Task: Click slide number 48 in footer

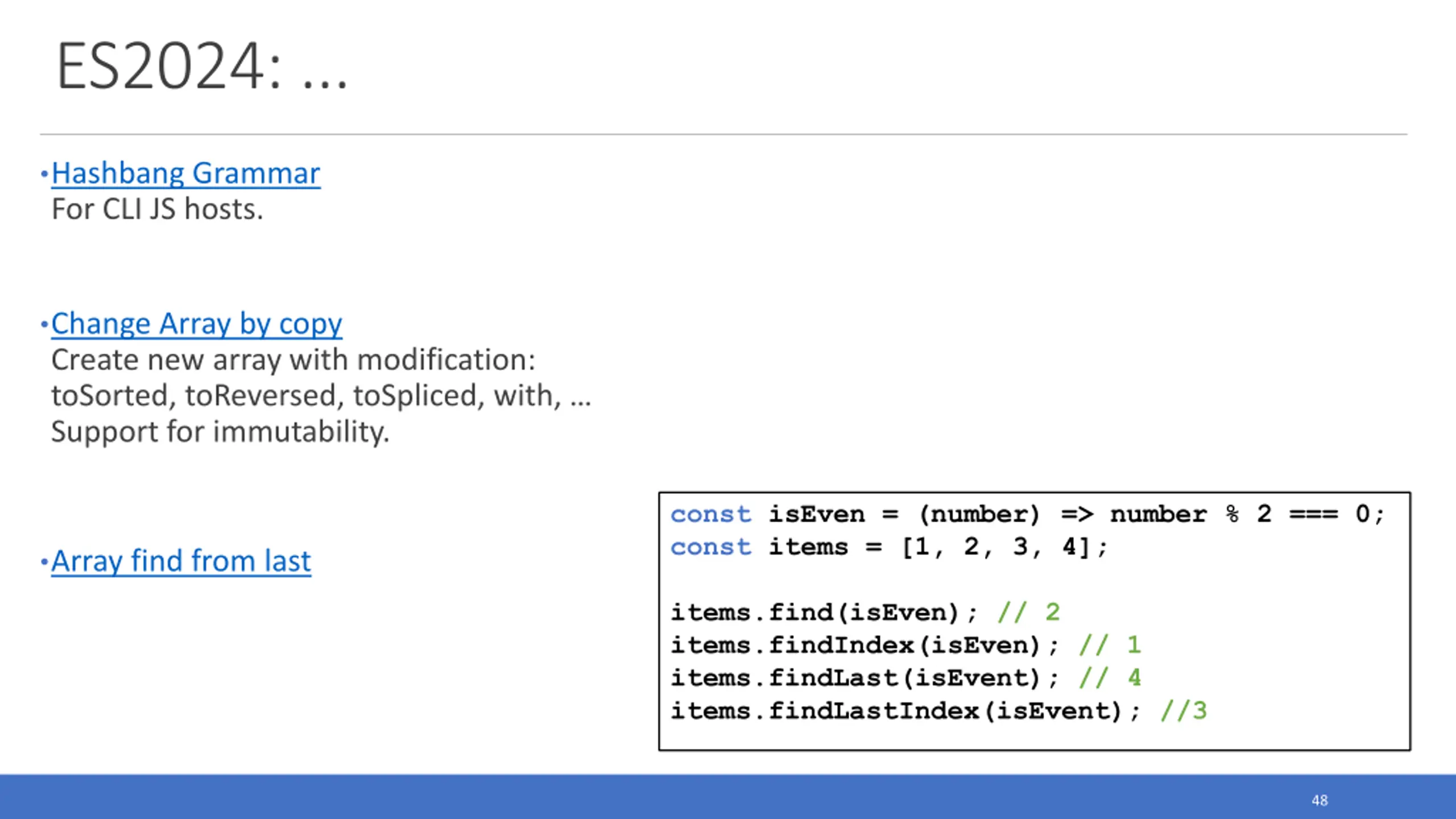Action: tap(1319, 800)
